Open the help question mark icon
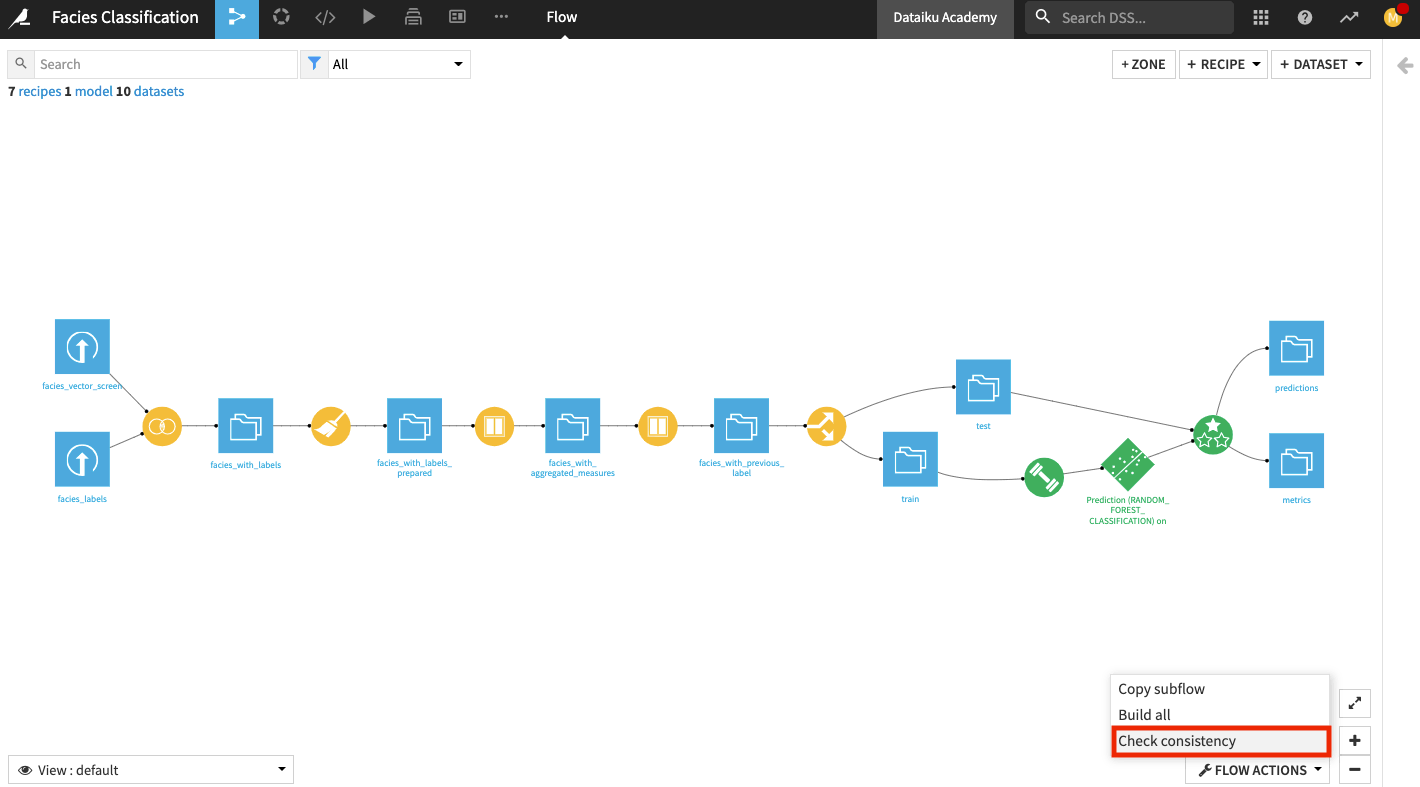The image size is (1420, 787). coord(1305,17)
